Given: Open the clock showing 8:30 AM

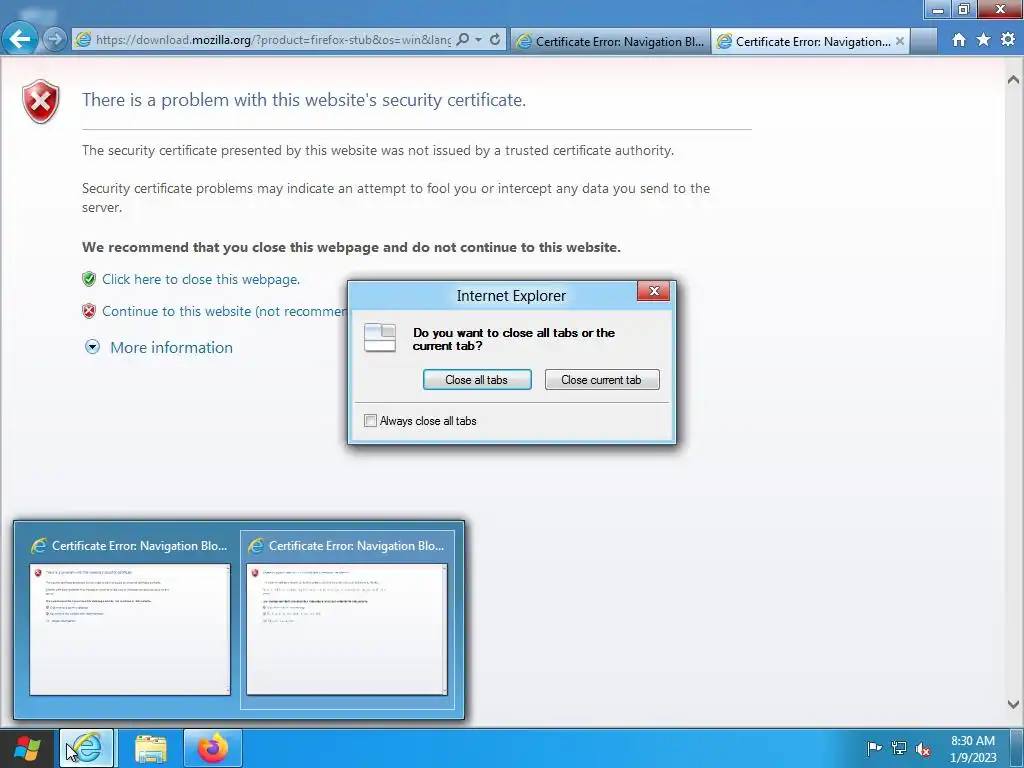Looking at the screenshot, I should (973, 749).
